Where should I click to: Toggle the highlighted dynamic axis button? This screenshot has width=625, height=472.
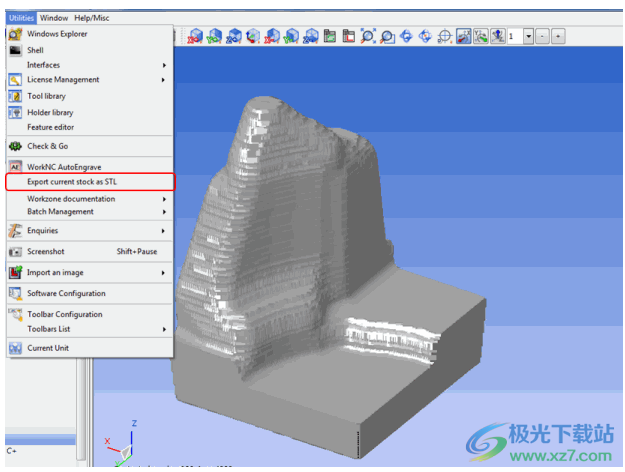464,36
